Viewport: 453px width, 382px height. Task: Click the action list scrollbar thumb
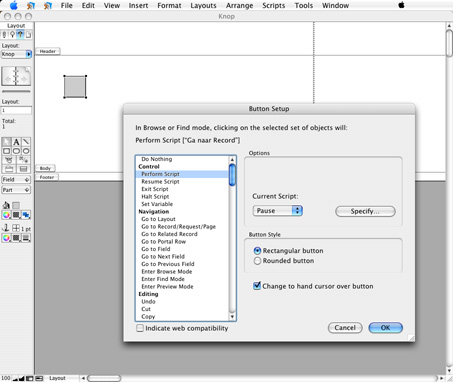pos(232,175)
